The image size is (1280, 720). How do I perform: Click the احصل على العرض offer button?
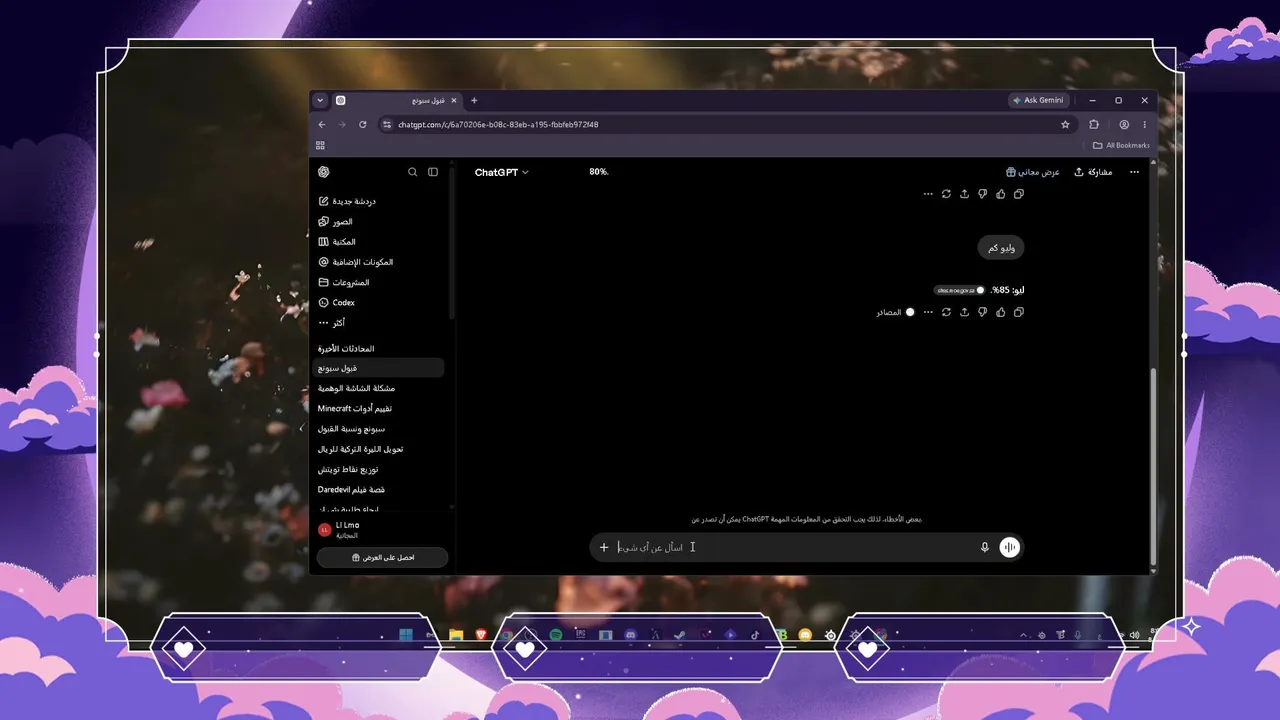pos(383,557)
